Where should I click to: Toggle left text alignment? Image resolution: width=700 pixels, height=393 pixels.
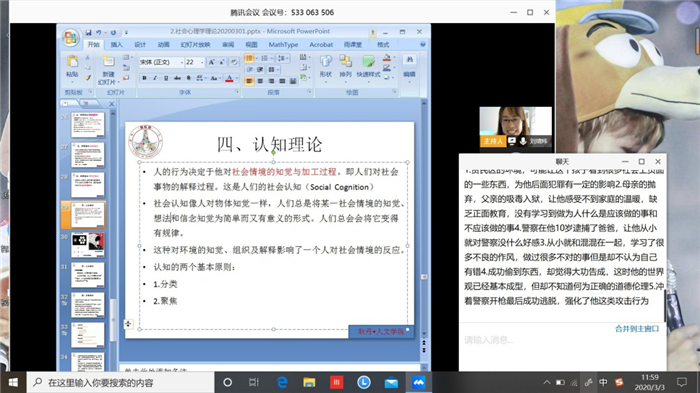249,81
